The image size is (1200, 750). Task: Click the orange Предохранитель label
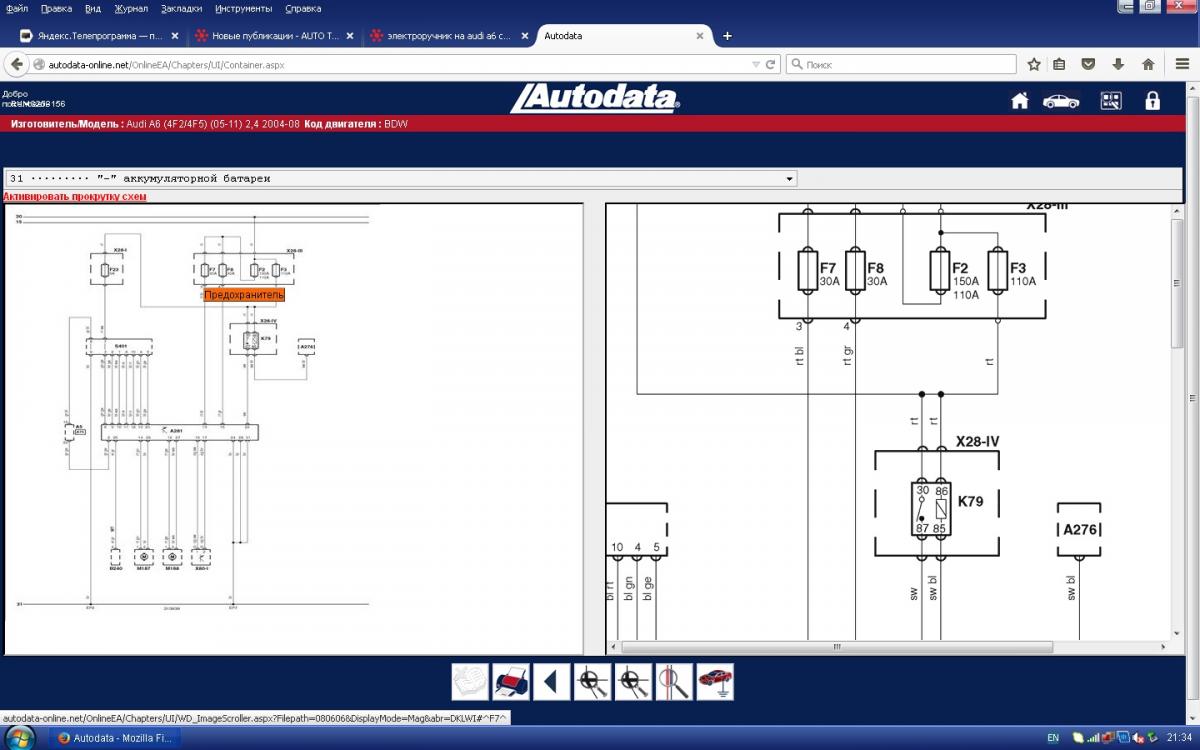pos(245,295)
